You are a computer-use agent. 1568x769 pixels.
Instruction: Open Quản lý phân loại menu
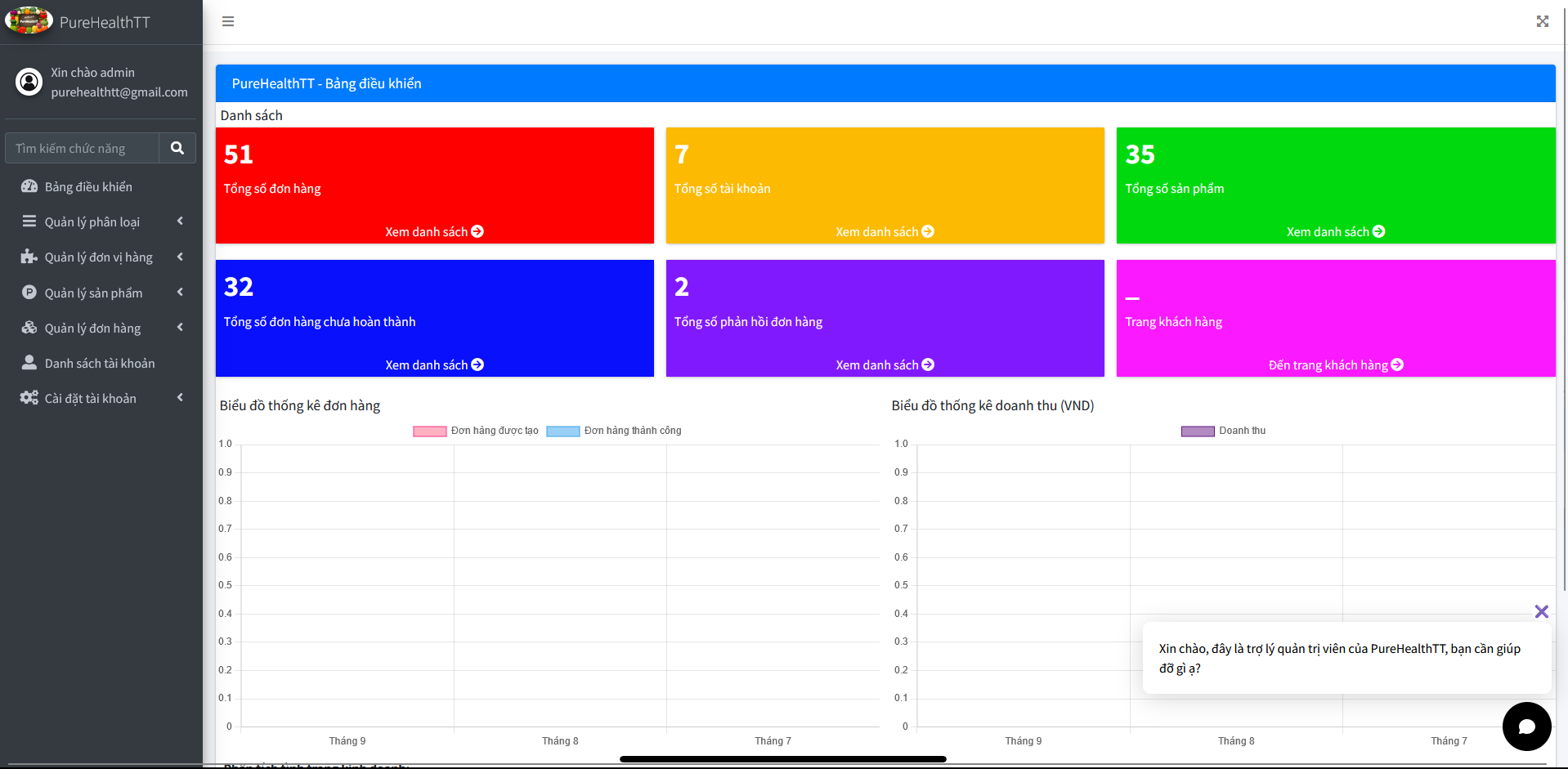pos(101,221)
